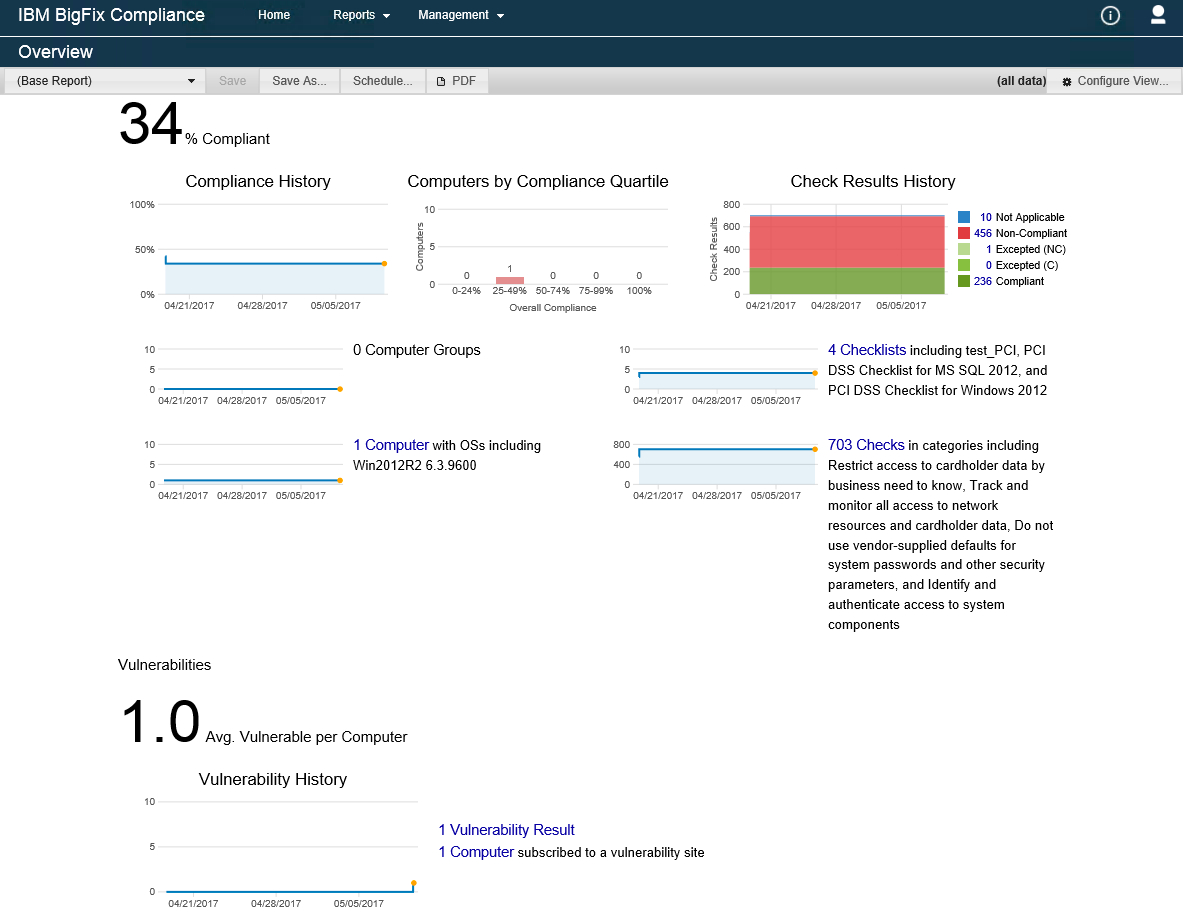Click the blue Not Applicable legend swatch
The image size is (1183, 917).
(963, 217)
